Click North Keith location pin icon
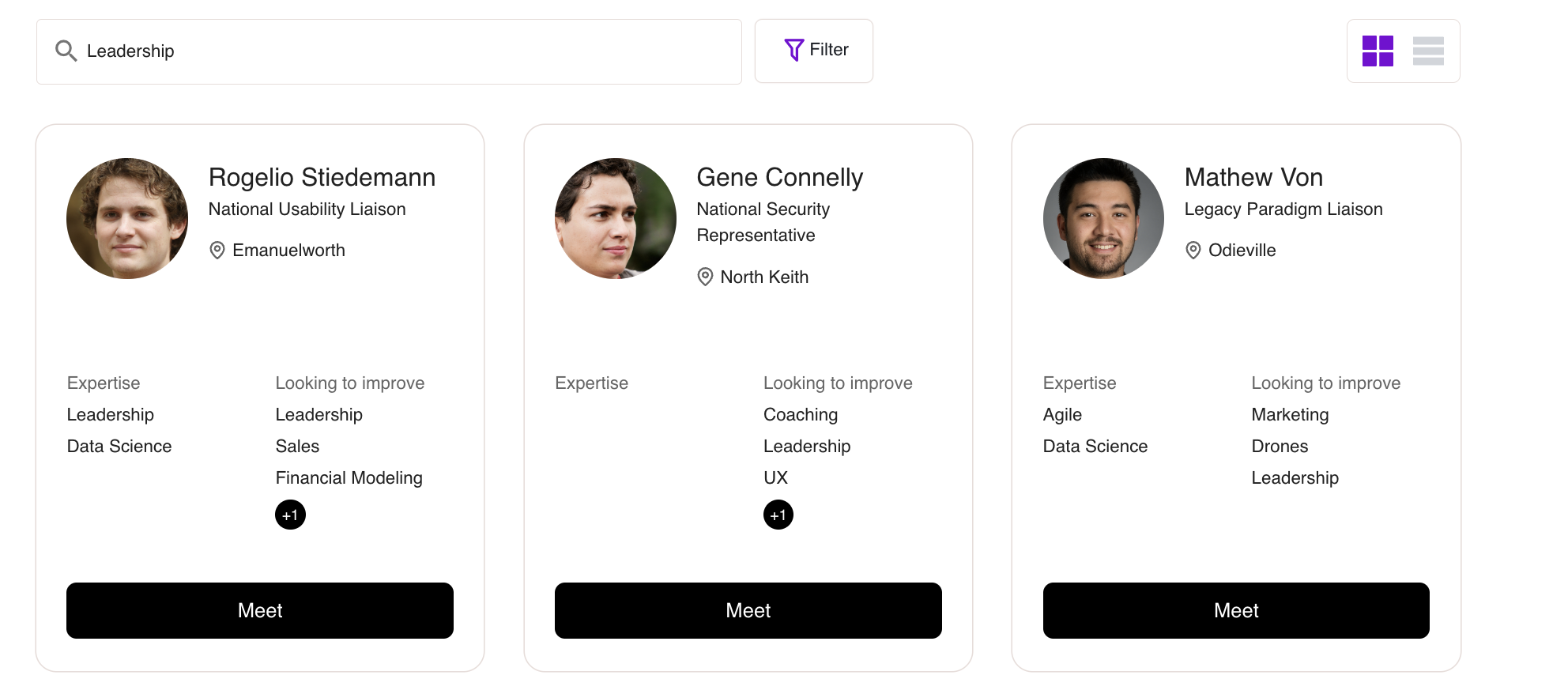 [x=705, y=277]
